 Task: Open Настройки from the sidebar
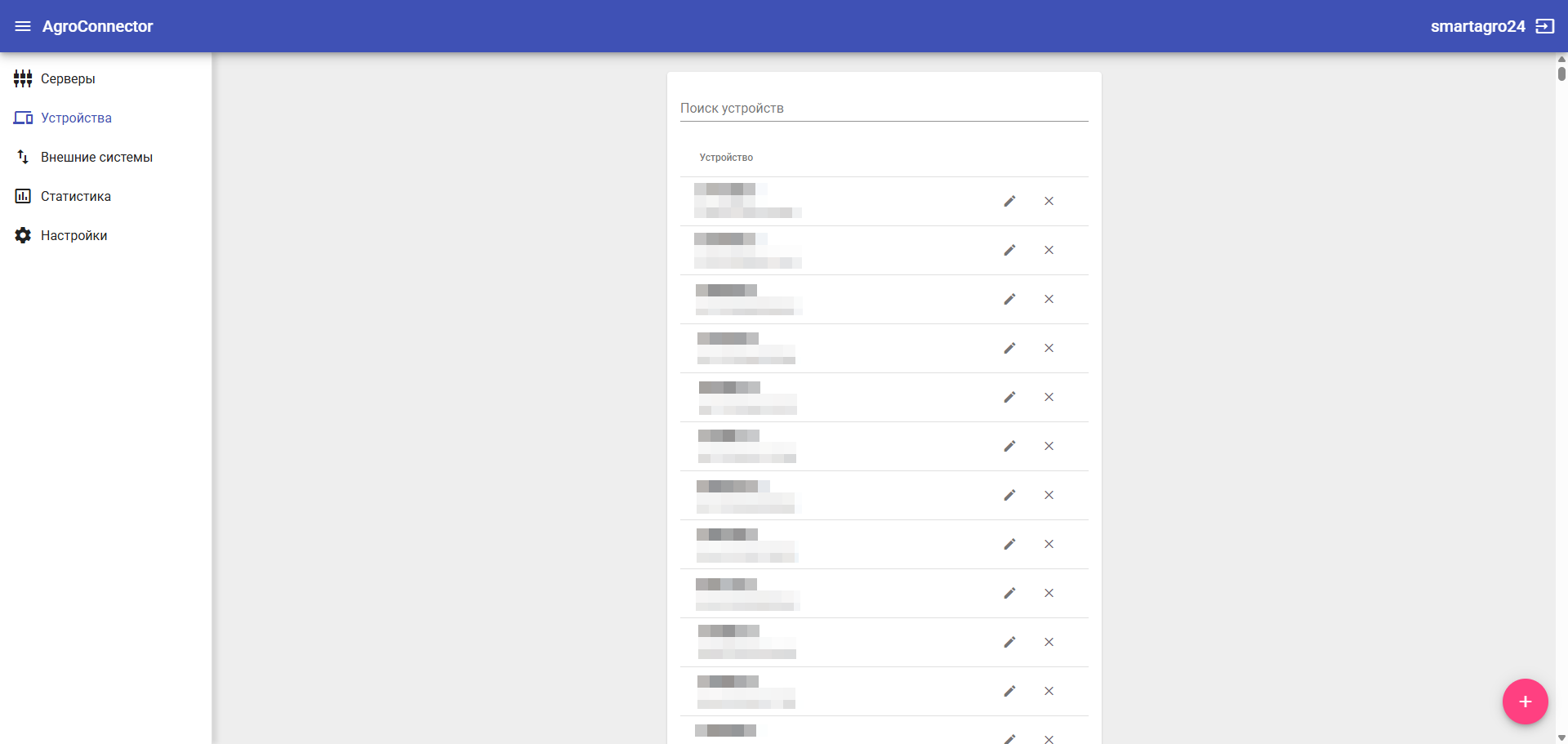[x=73, y=235]
